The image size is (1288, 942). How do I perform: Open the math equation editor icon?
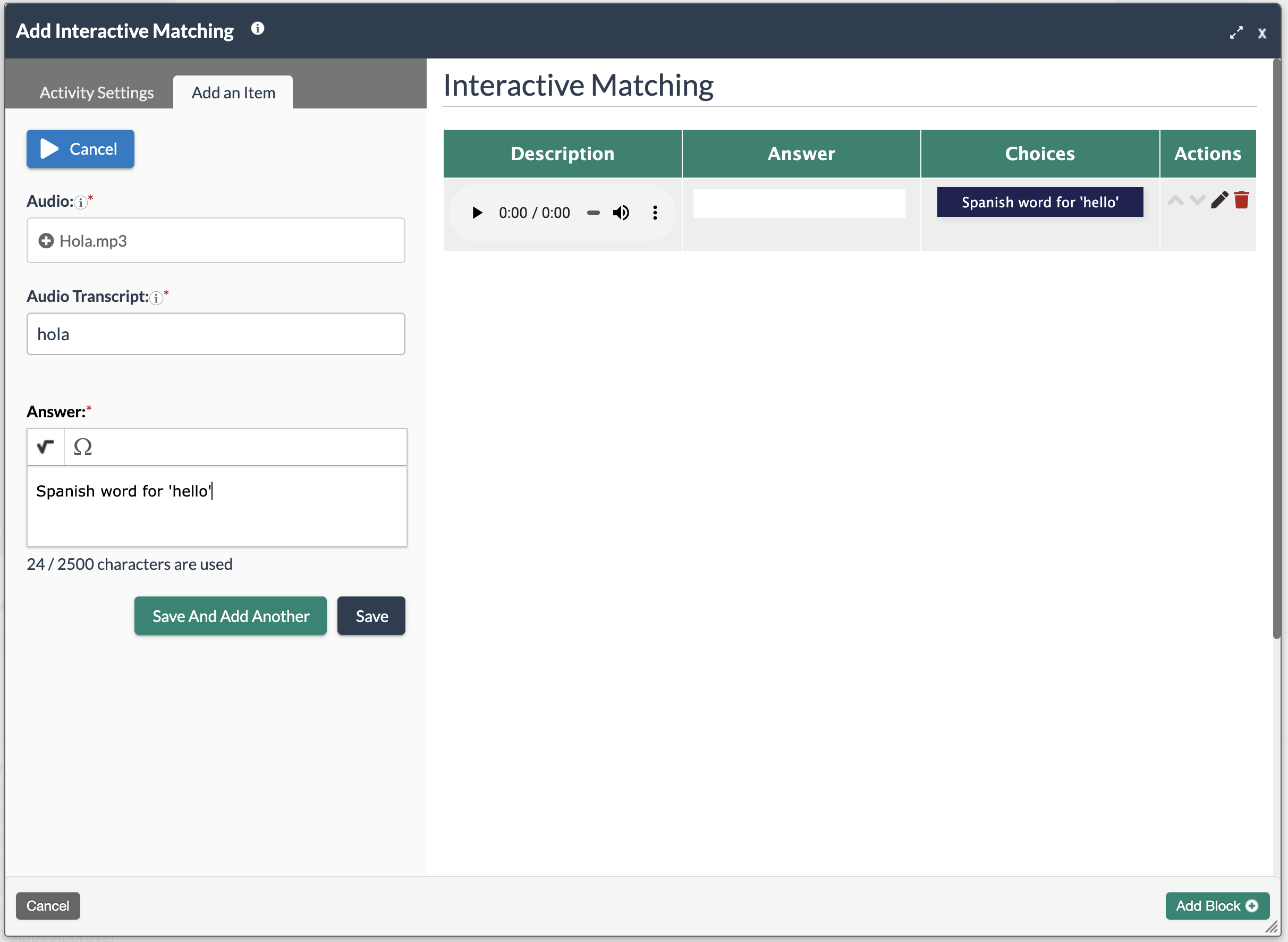pos(46,447)
